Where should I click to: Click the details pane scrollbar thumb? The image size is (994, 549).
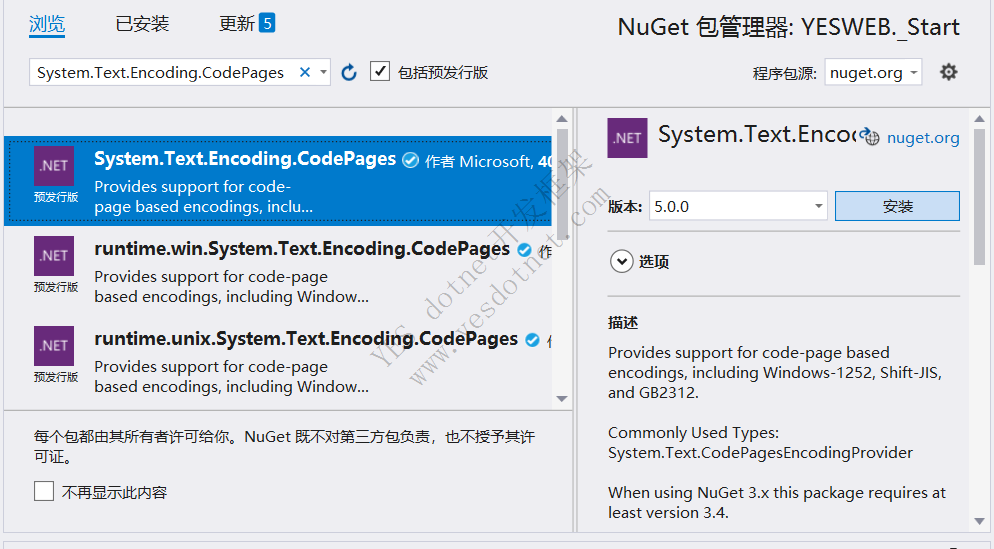click(979, 197)
